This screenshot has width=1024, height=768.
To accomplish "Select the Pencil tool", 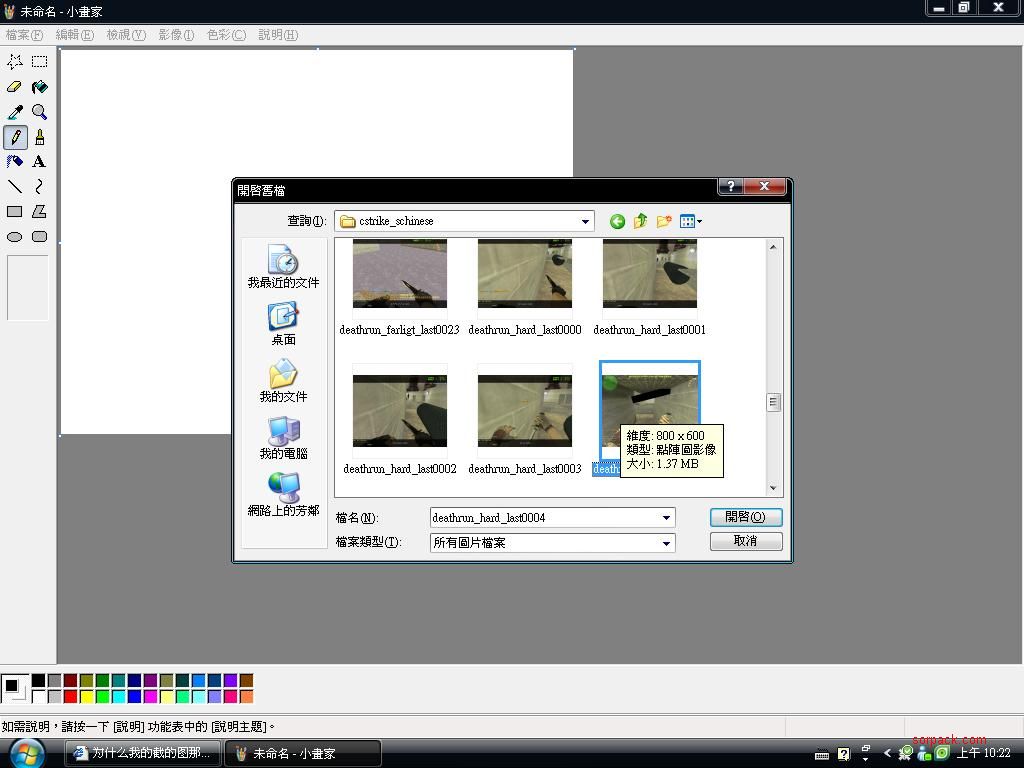I will (15, 137).
